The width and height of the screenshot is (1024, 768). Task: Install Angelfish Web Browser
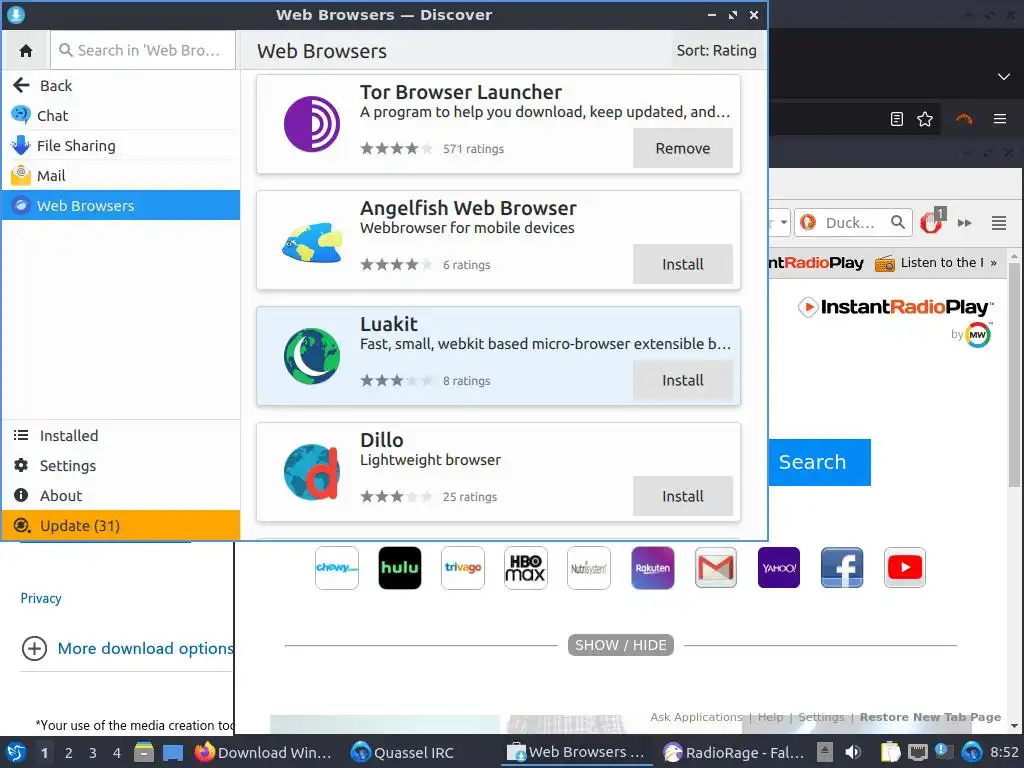[682, 264]
